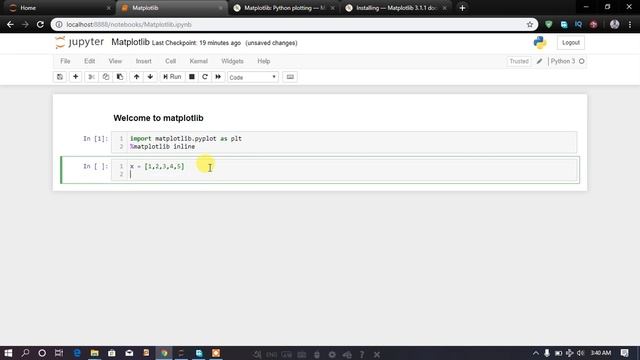The image size is (640, 360).
Task: Click the import matplotlib code line
Action: [186, 139]
